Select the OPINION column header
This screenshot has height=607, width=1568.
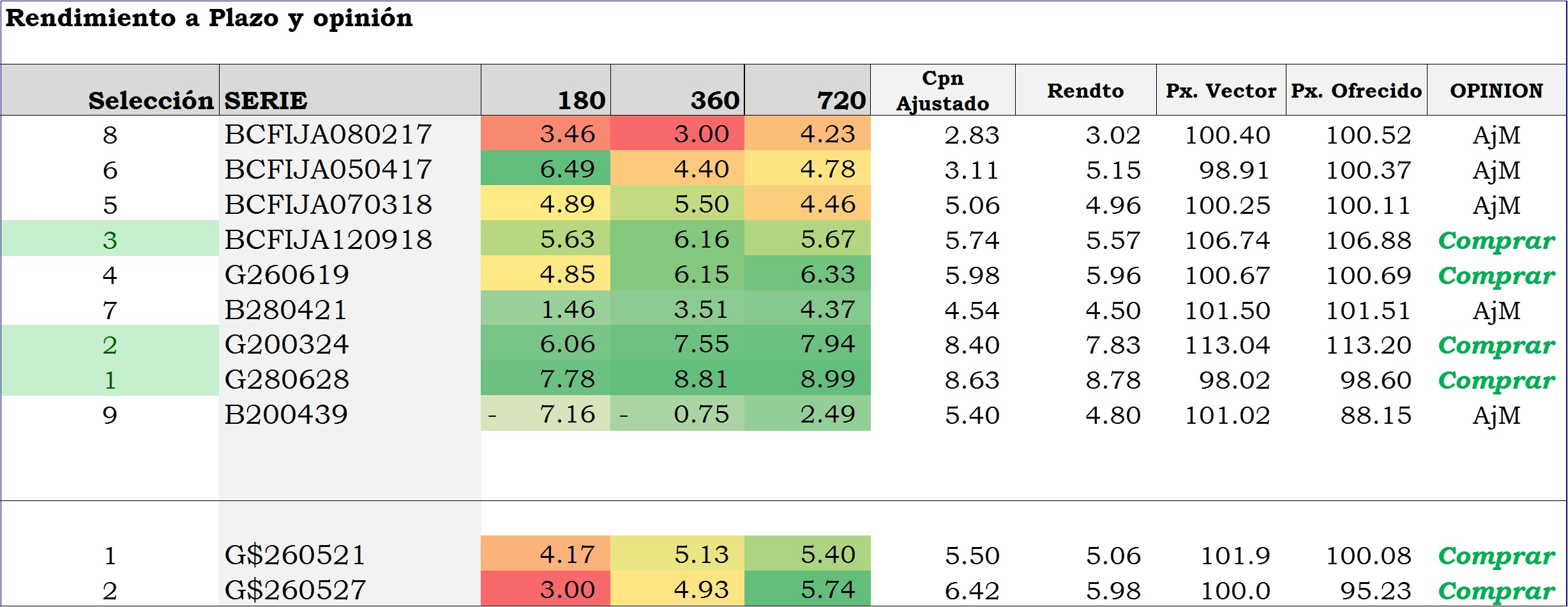pos(1496,91)
